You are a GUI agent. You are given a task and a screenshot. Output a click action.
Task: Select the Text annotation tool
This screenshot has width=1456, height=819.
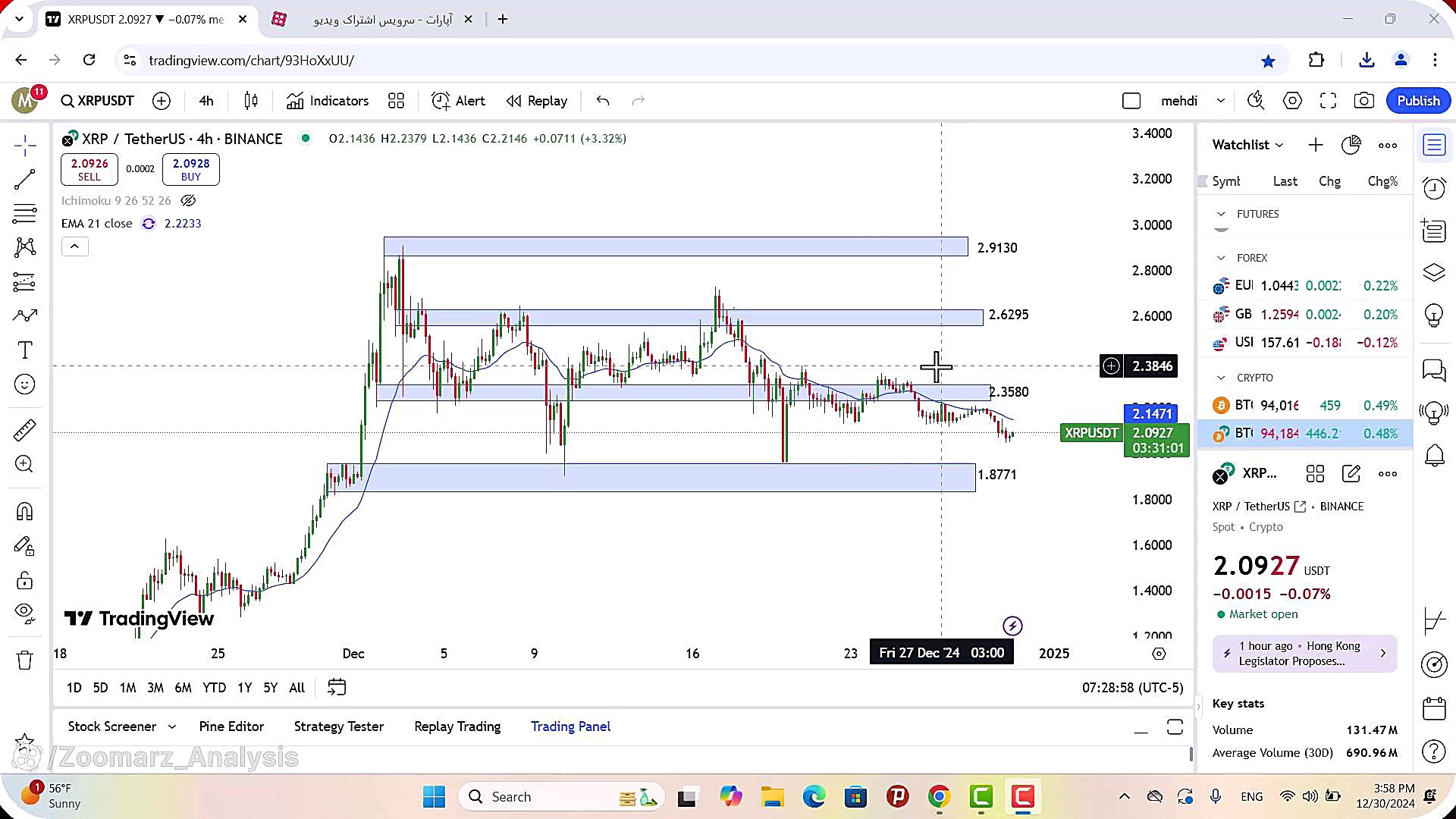(x=24, y=350)
